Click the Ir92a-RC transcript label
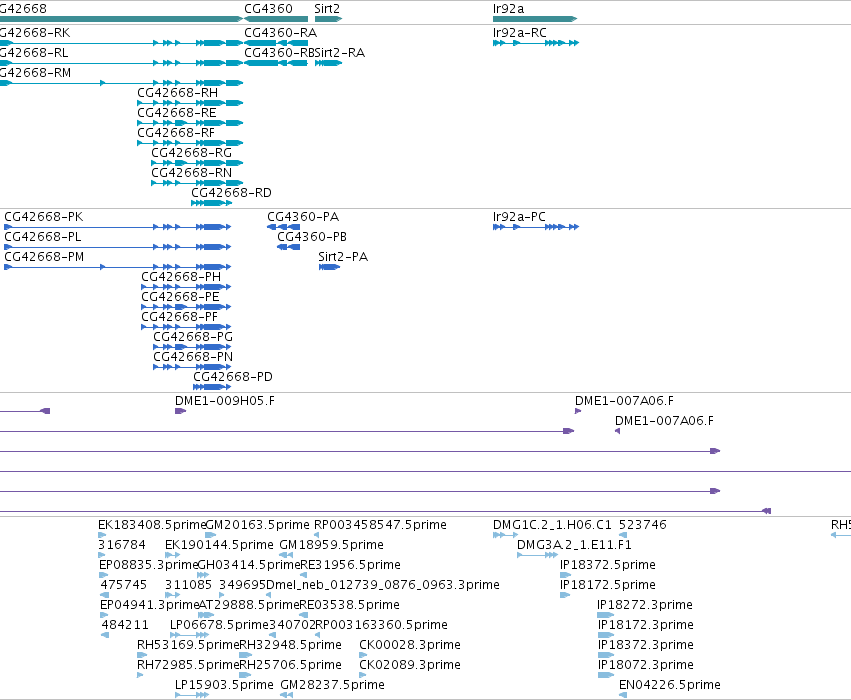The width and height of the screenshot is (851, 700). [x=519, y=33]
